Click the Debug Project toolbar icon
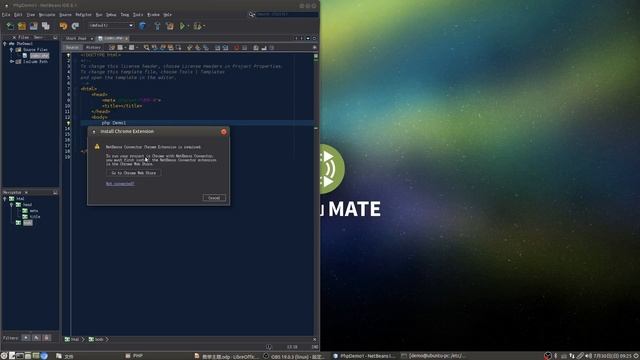640x360 pixels. coord(197,26)
